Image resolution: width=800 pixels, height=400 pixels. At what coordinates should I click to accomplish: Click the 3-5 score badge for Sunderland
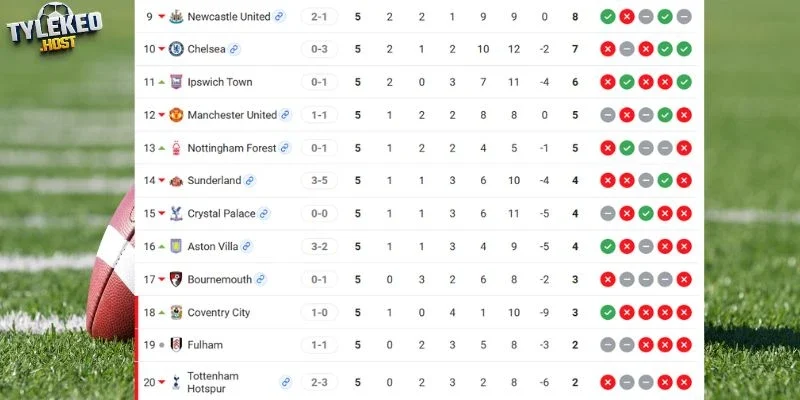[319, 181]
